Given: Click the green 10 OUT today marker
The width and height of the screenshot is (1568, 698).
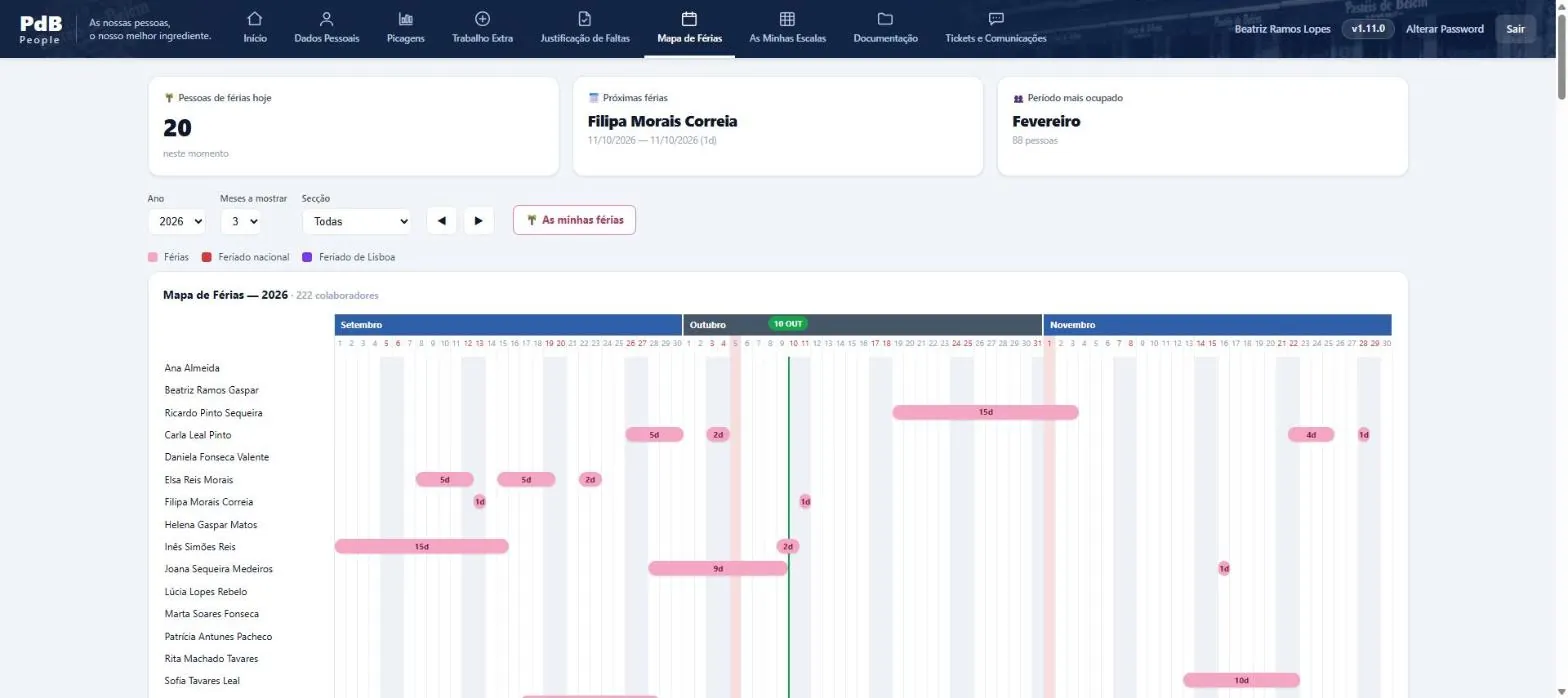Looking at the screenshot, I should (788, 324).
